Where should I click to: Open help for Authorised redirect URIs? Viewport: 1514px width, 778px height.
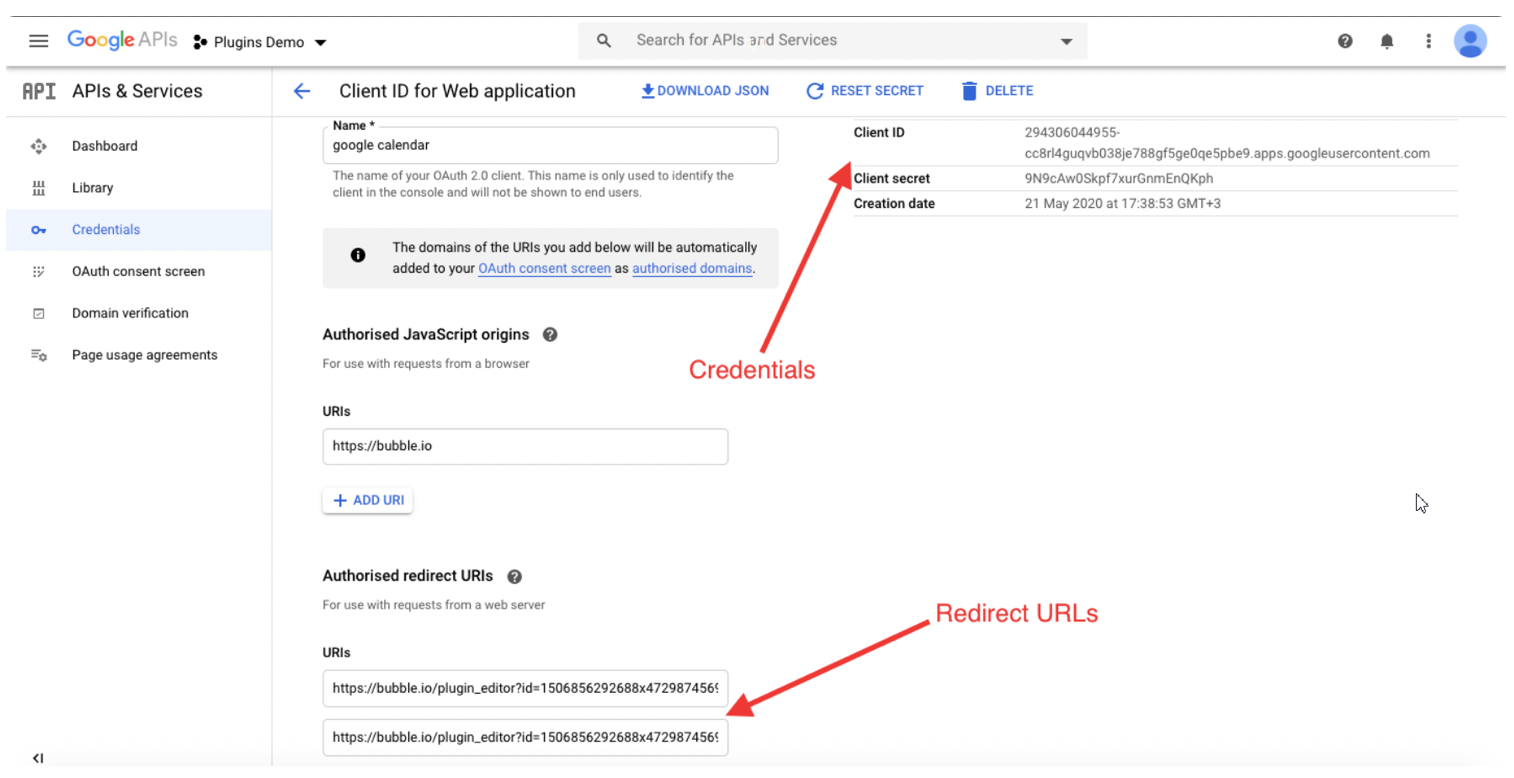point(514,577)
